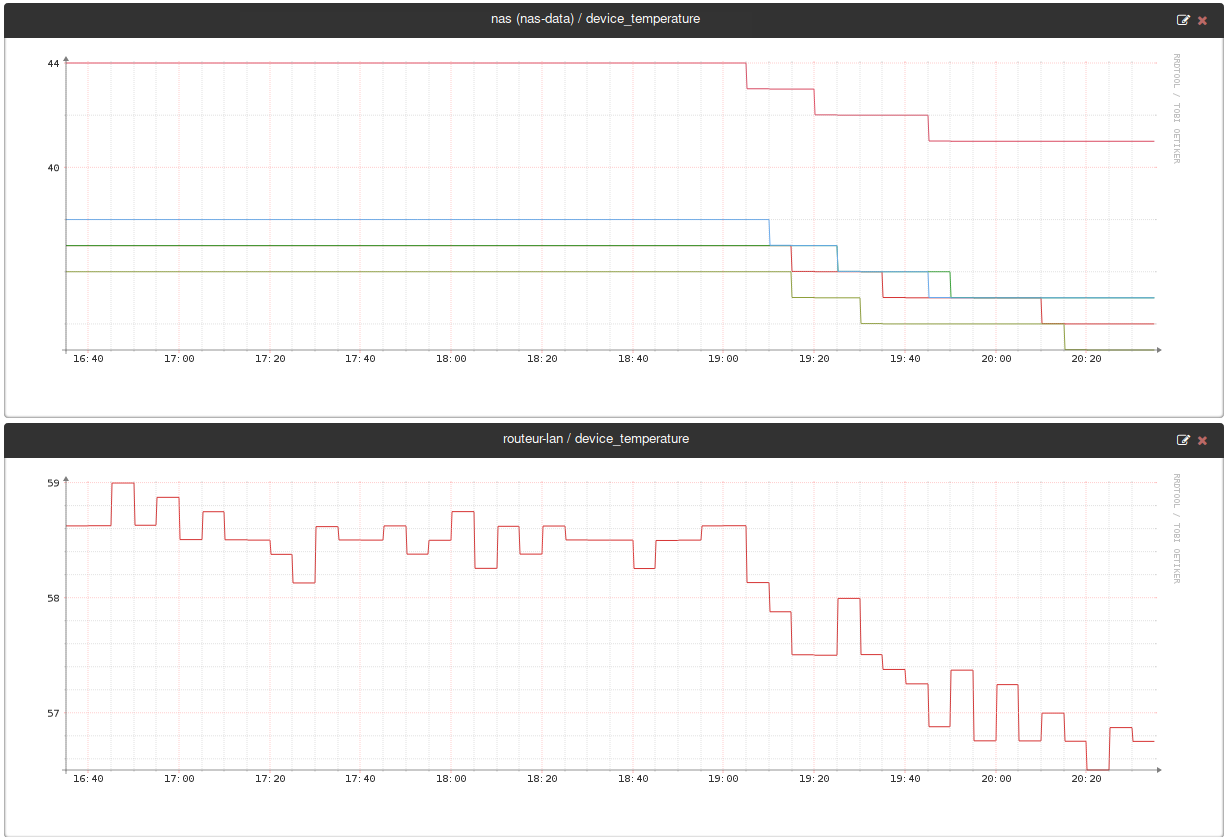Screen dimensions: 1225x837
Task: Select the 19:20 time label on nas graph
Action: (814, 359)
